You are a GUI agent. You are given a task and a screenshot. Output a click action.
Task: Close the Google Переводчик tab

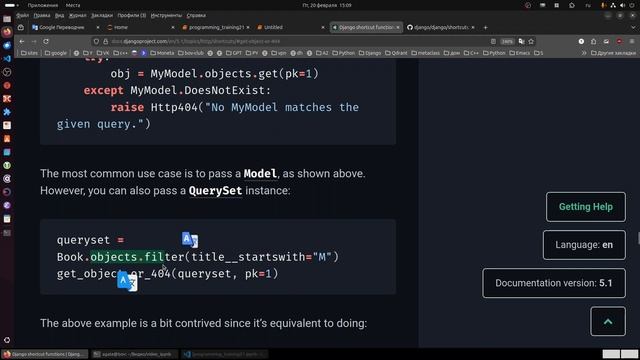[x=98, y=27]
